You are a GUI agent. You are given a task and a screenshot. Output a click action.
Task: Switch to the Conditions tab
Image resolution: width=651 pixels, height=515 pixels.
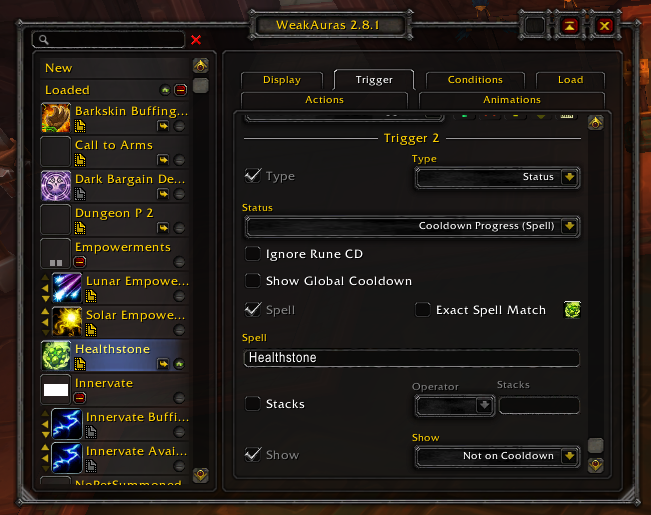475,80
